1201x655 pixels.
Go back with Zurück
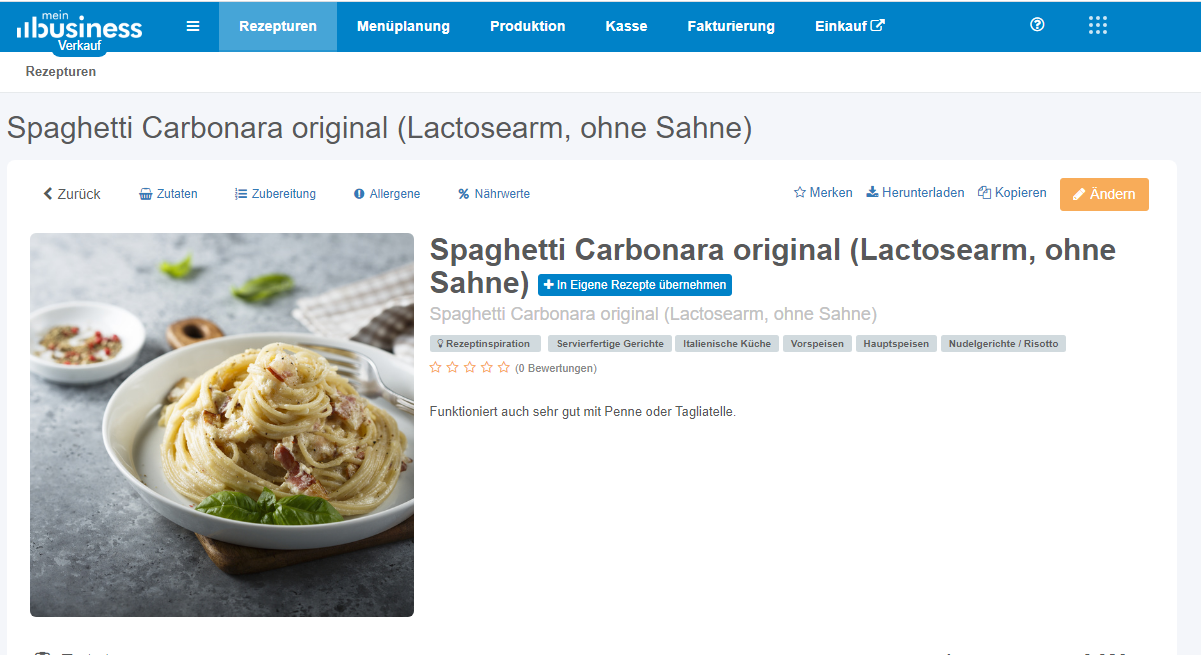(x=72, y=194)
